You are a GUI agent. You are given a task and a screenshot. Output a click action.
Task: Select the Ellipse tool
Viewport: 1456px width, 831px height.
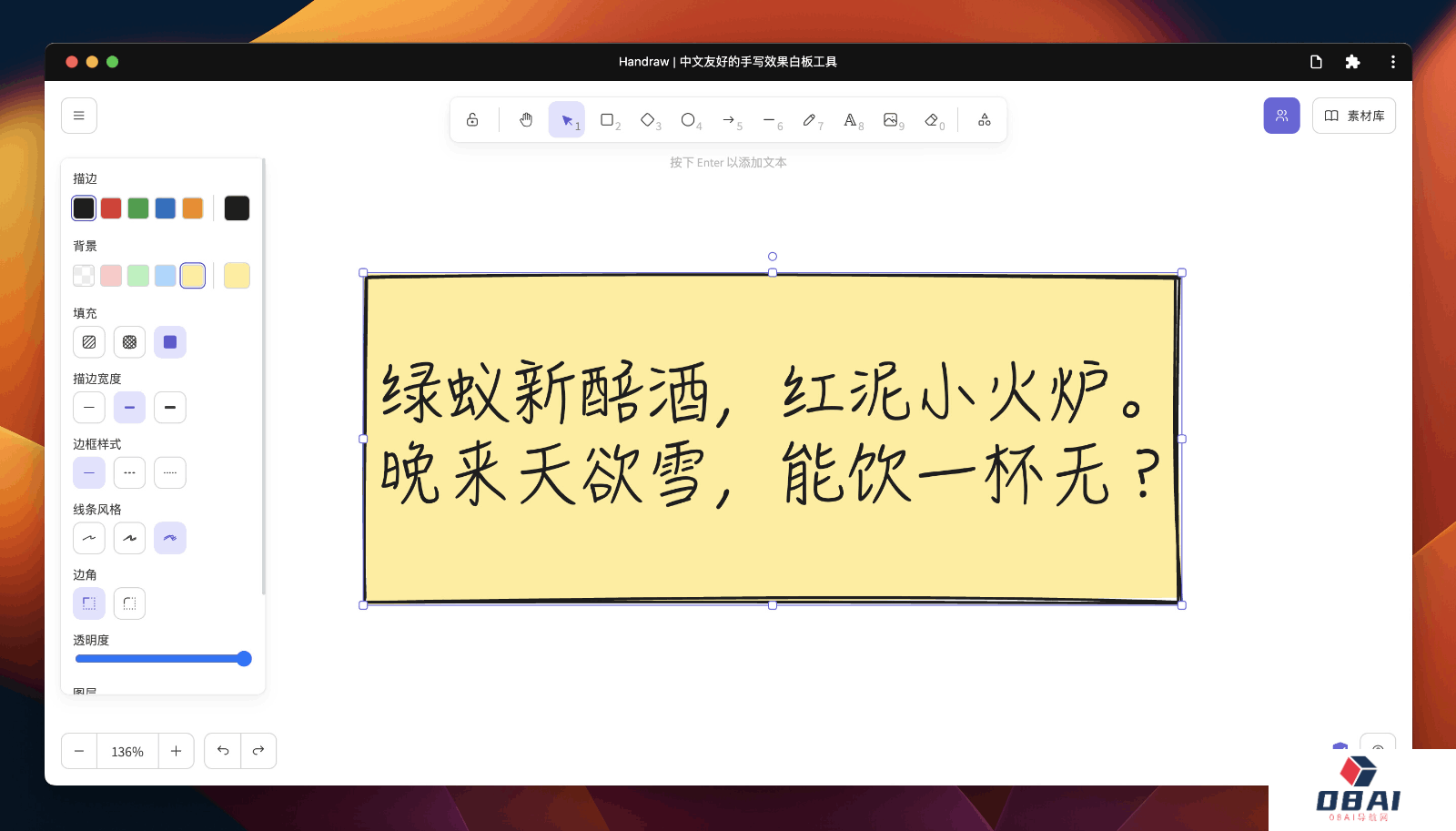pyautogui.click(x=688, y=120)
